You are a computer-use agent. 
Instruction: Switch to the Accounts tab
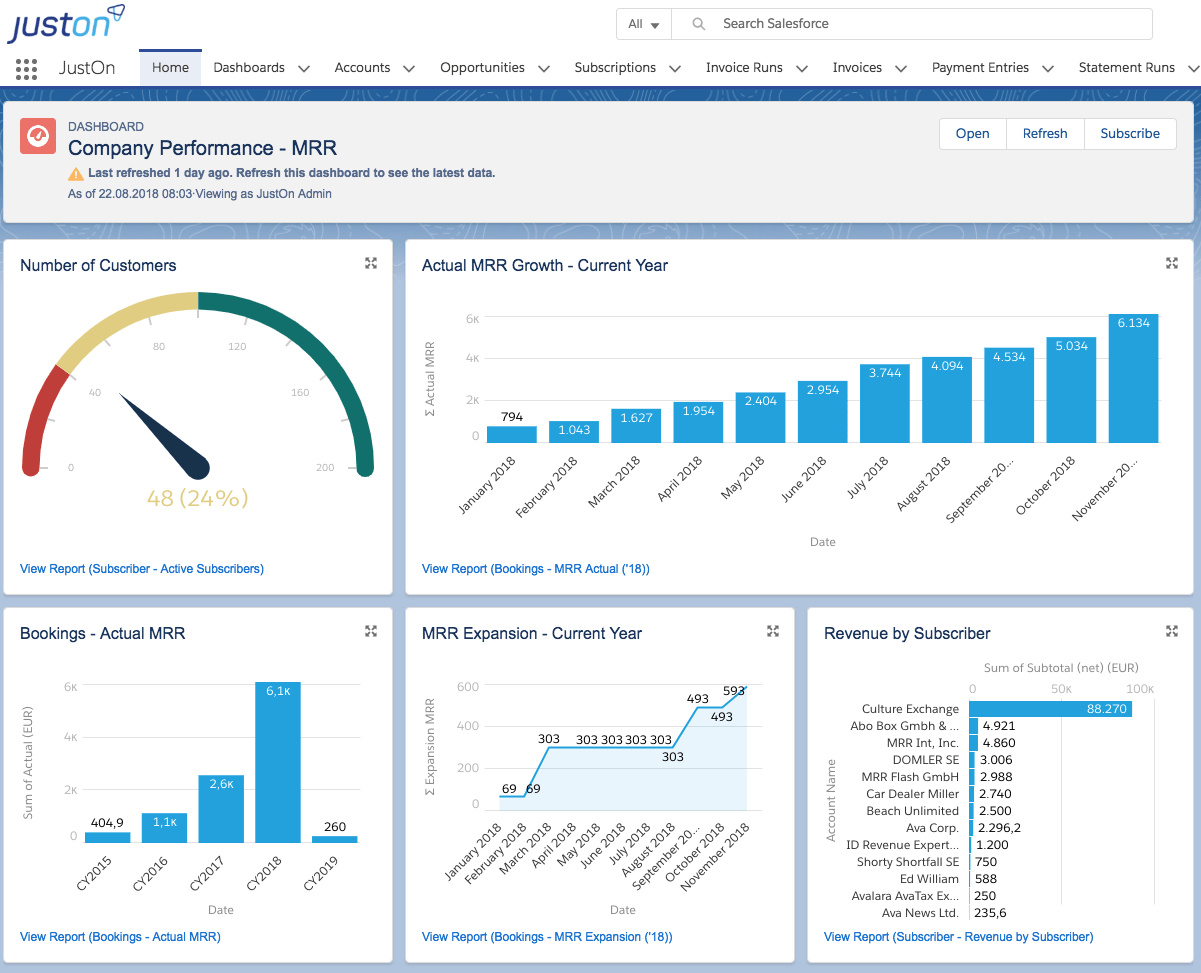(362, 68)
